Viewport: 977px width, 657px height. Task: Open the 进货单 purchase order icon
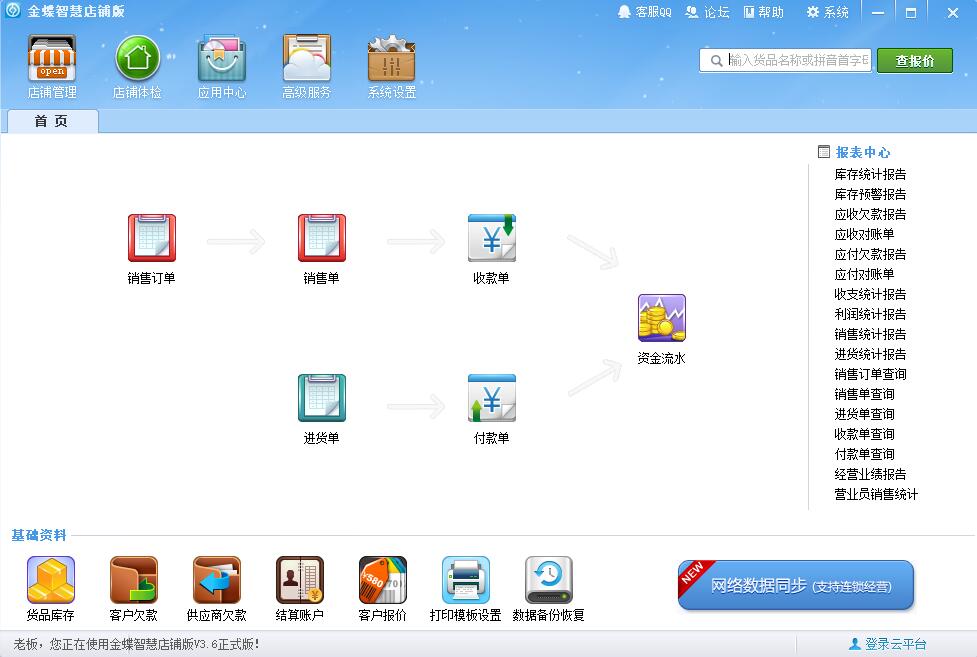click(x=322, y=398)
